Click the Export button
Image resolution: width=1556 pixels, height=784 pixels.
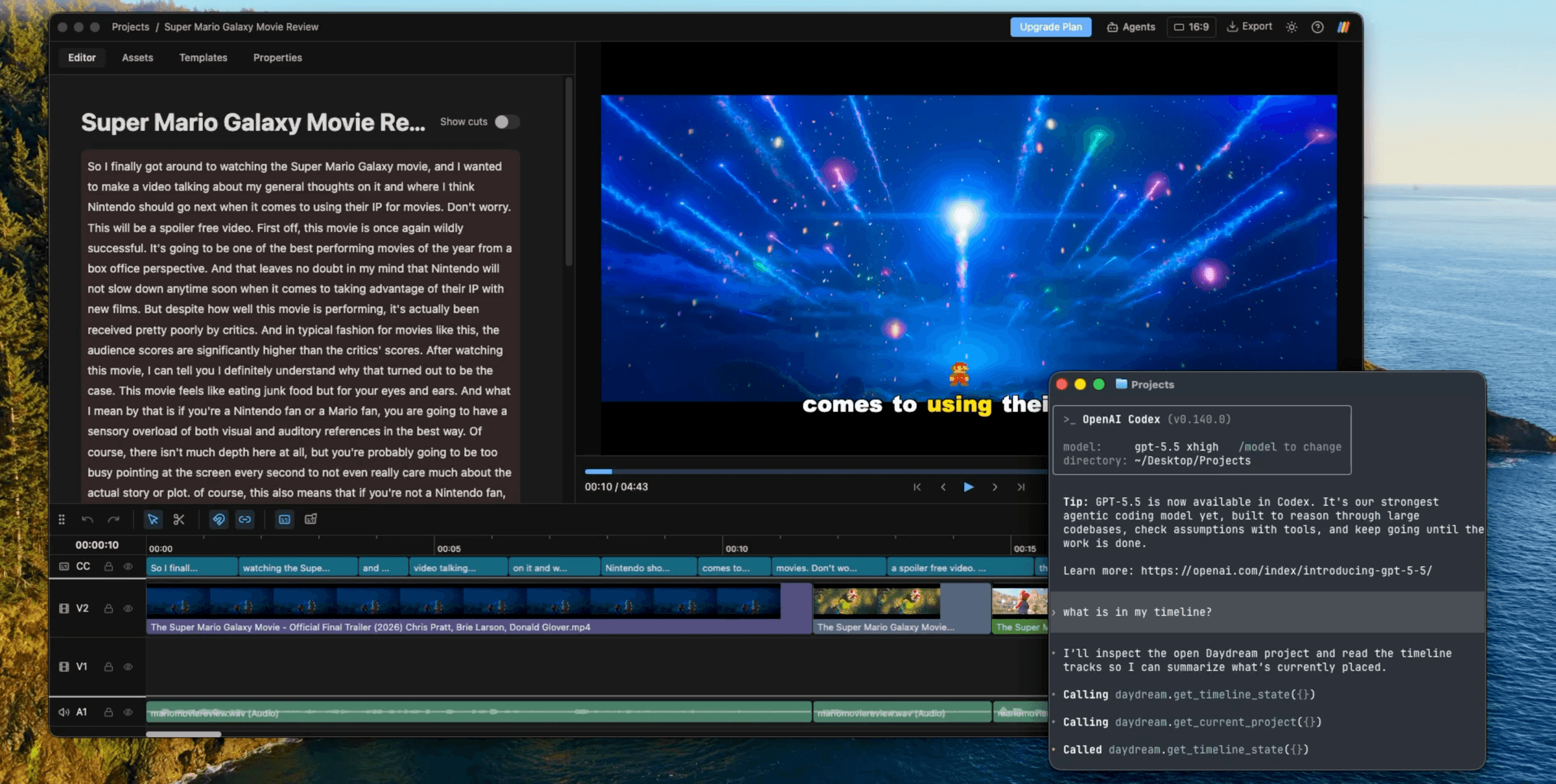tap(1249, 27)
